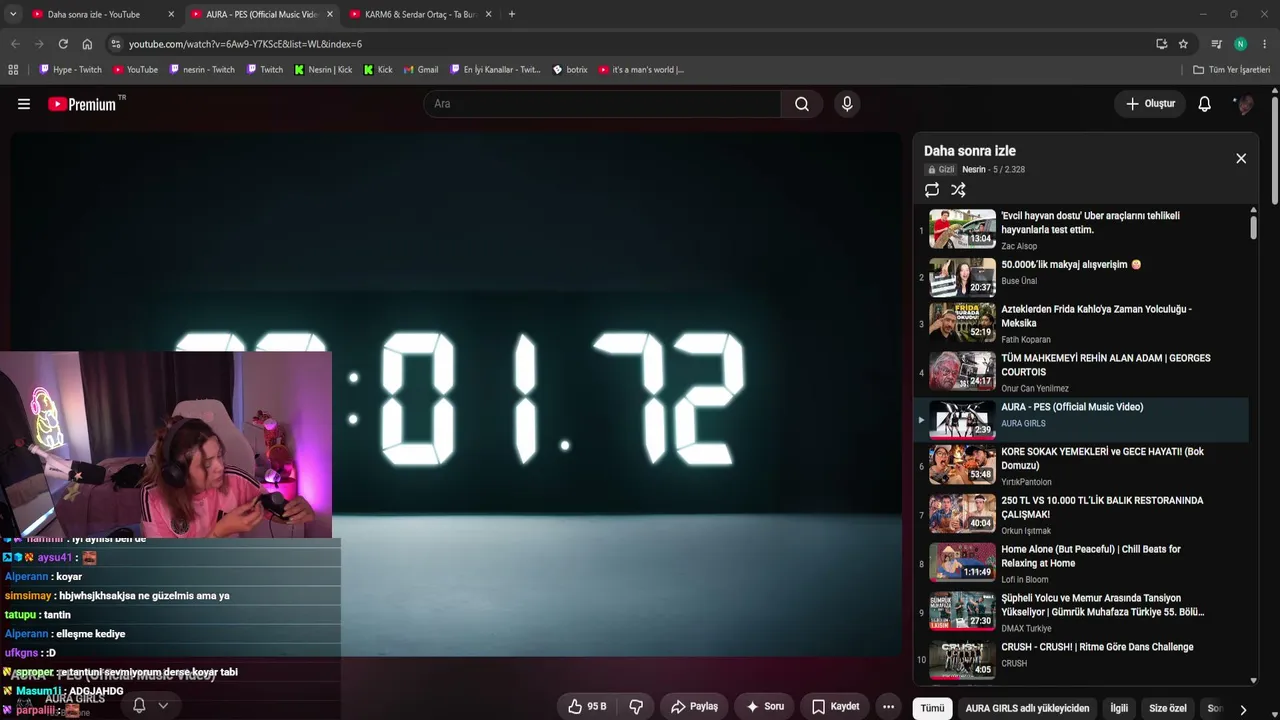Image resolution: width=1280 pixels, height=720 pixels.
Task: Open YouTube notifications bell in header
Action: [1205, 104]
